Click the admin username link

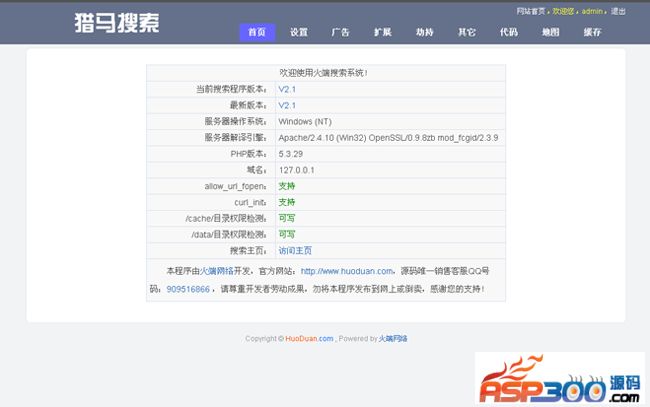(592, 12)
